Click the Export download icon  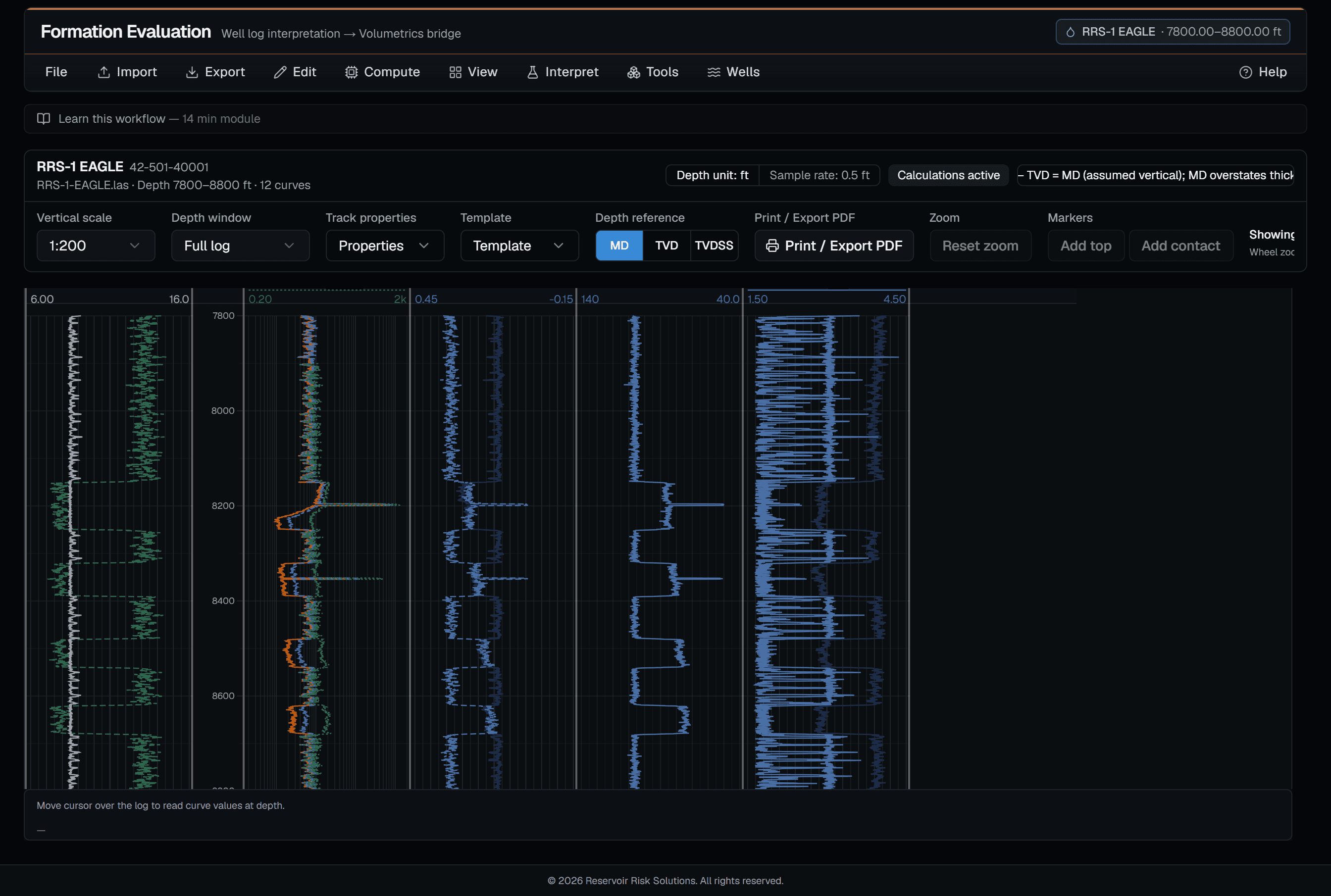pos(192,72)
